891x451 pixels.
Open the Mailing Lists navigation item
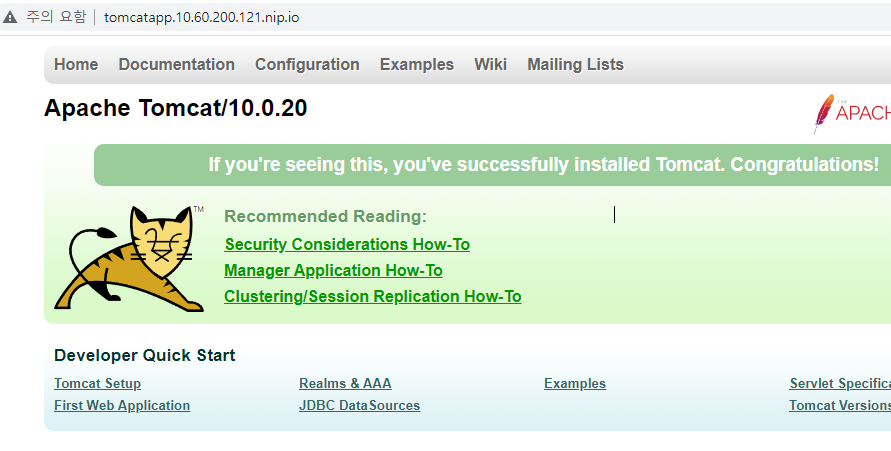coord(575,64)
